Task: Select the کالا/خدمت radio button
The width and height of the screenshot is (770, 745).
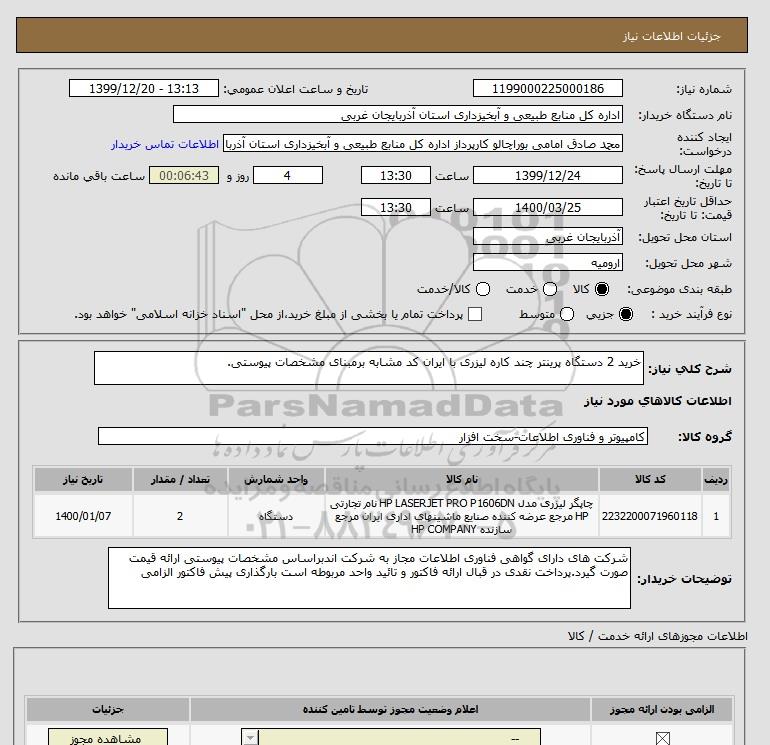Action: (483, 289)
